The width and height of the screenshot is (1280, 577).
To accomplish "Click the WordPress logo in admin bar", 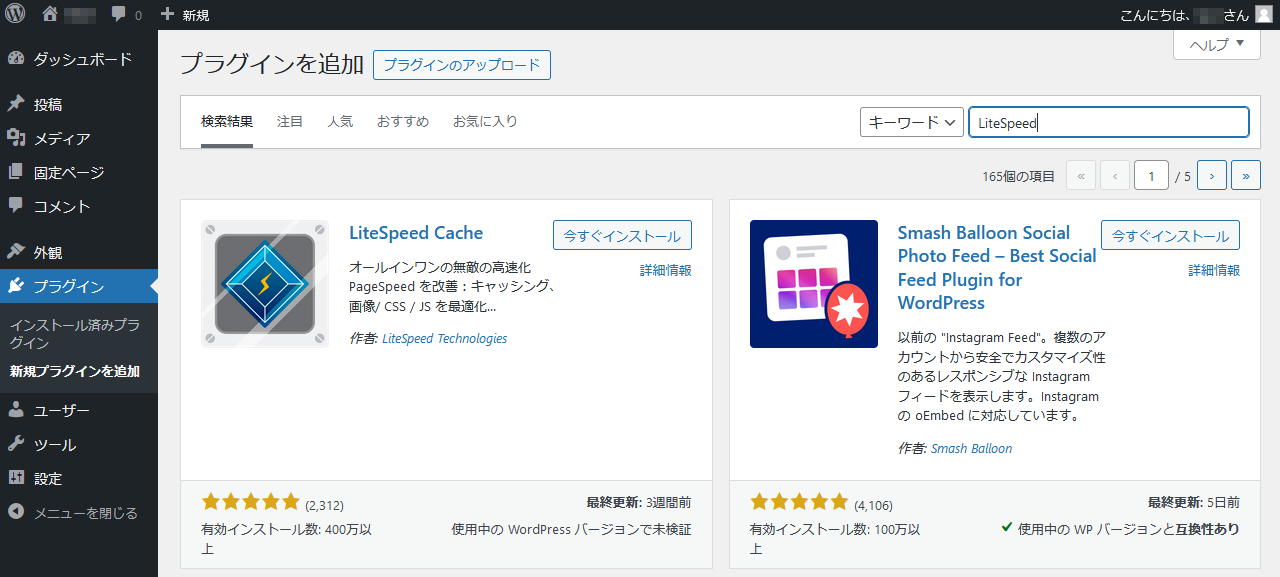I will click(15, 15).
